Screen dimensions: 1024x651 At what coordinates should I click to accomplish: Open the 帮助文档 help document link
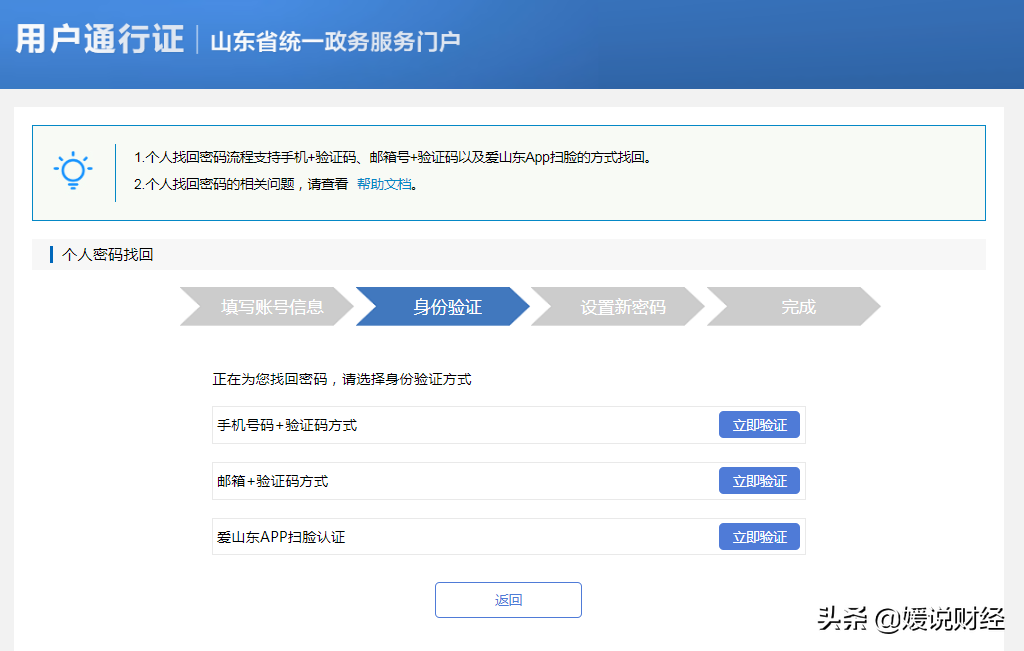point(384,184)
